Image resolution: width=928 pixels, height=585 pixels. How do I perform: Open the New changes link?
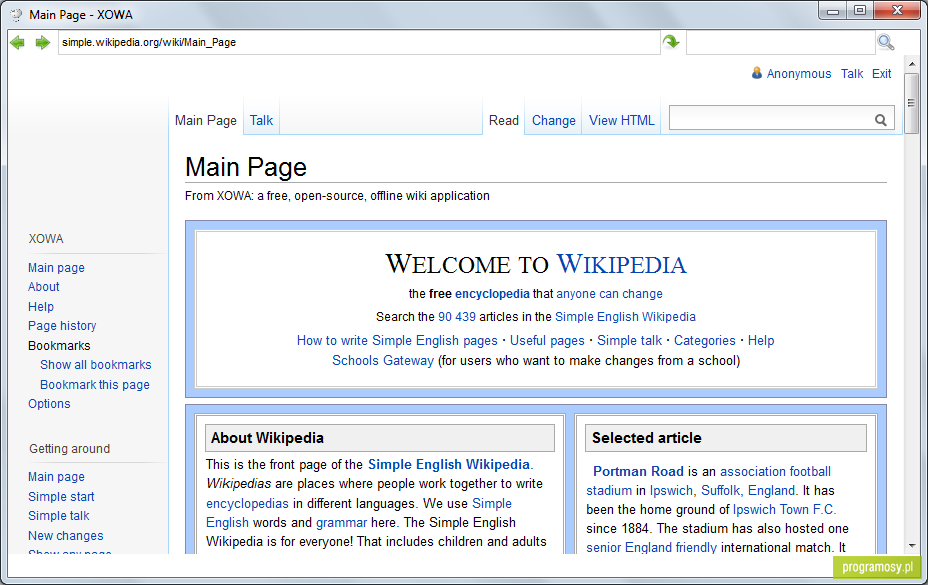click(x=66, y=536)
